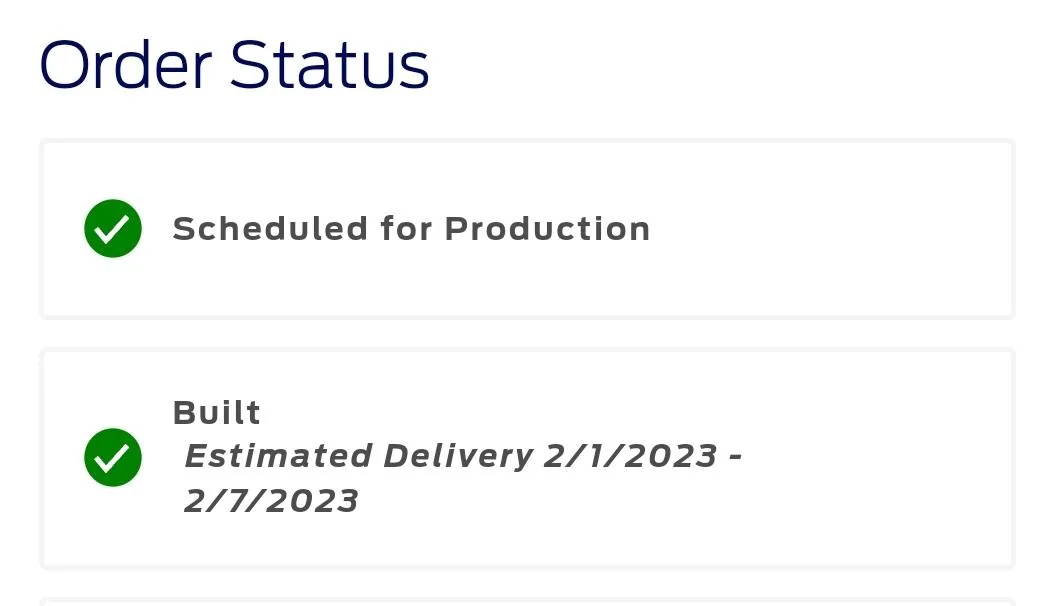Click the Estimated Delivery text line

[462, 456]
